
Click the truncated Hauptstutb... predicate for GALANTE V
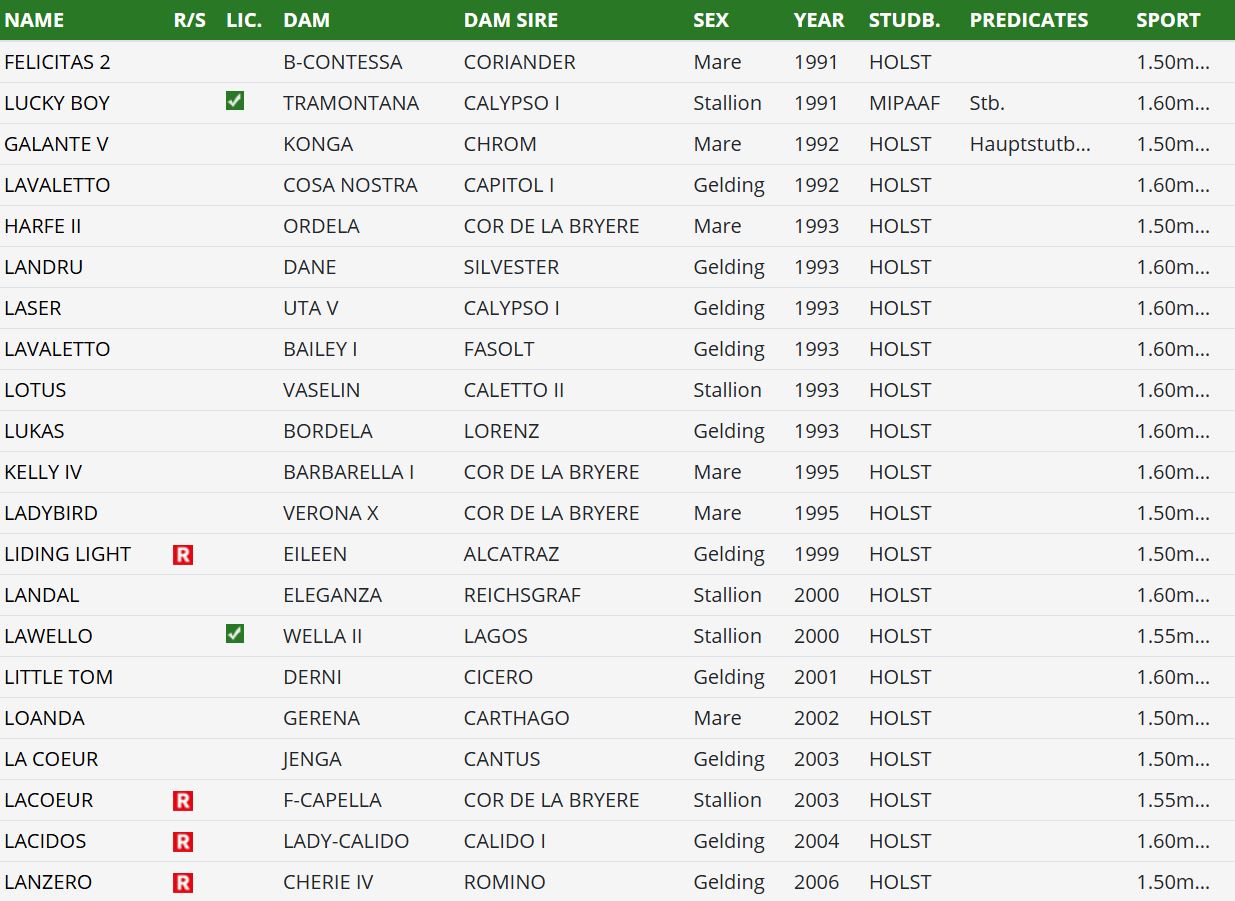point(1029,144)
